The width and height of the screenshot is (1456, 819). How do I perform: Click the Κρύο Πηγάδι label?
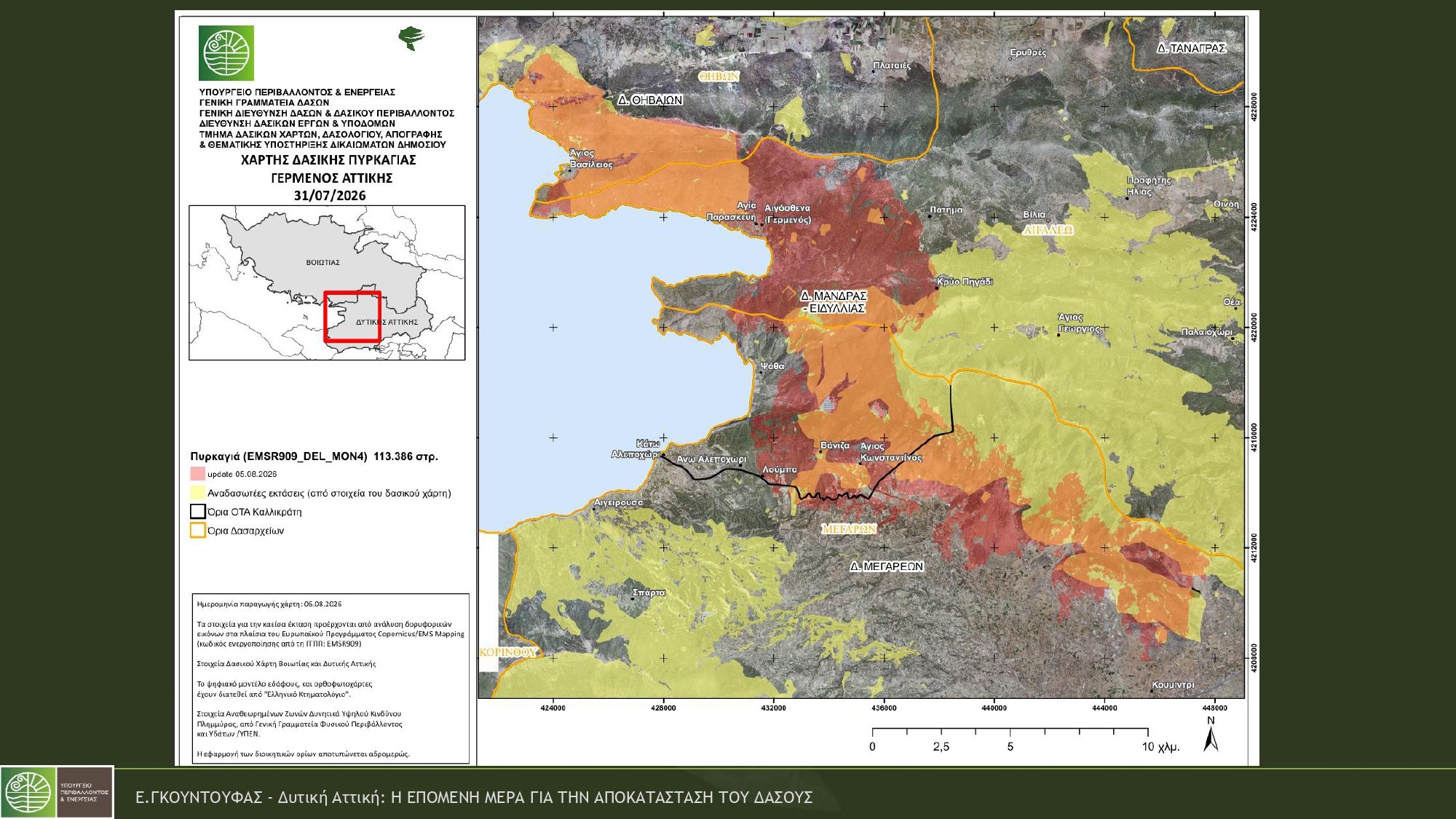pos(965,282)
